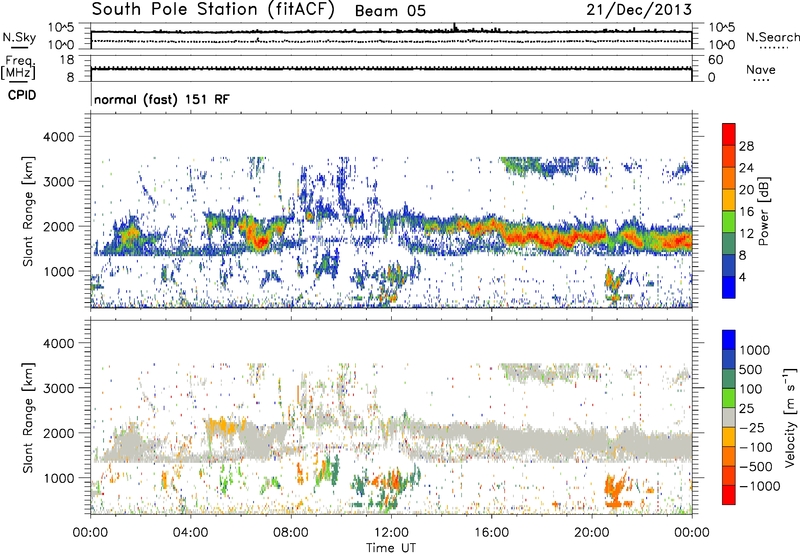Viewport: 800px width, 554px height.
Task: Click the '4' power colorbar tick label
Action: tap(742, 277)
